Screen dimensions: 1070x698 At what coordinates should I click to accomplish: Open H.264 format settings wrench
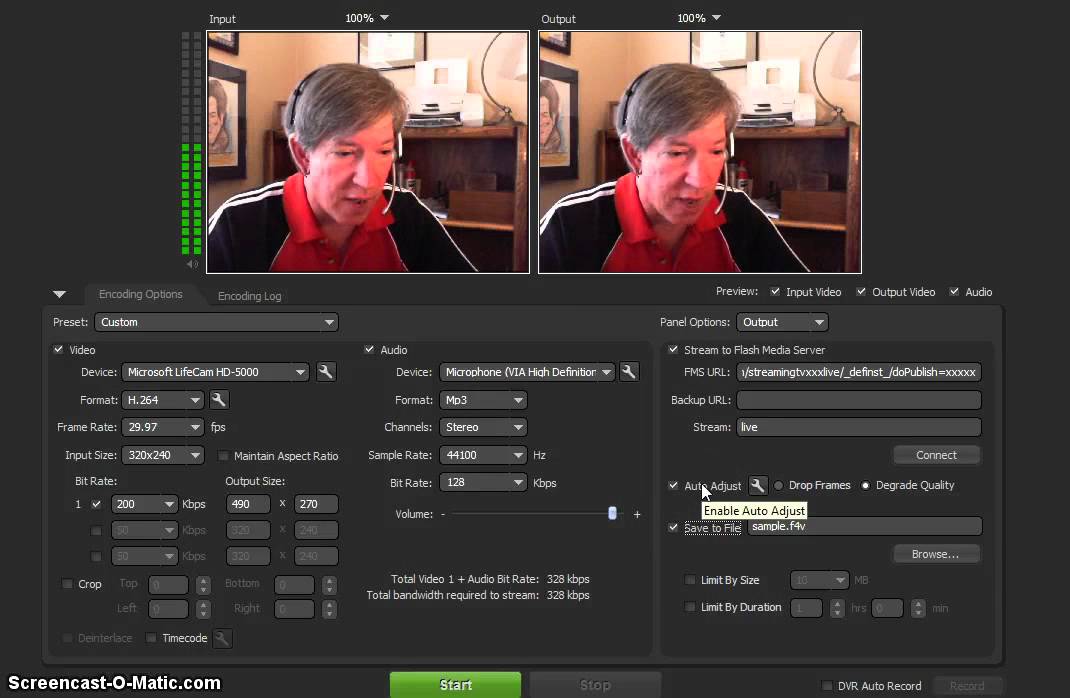pyautogui.click(x=218, y=400)
